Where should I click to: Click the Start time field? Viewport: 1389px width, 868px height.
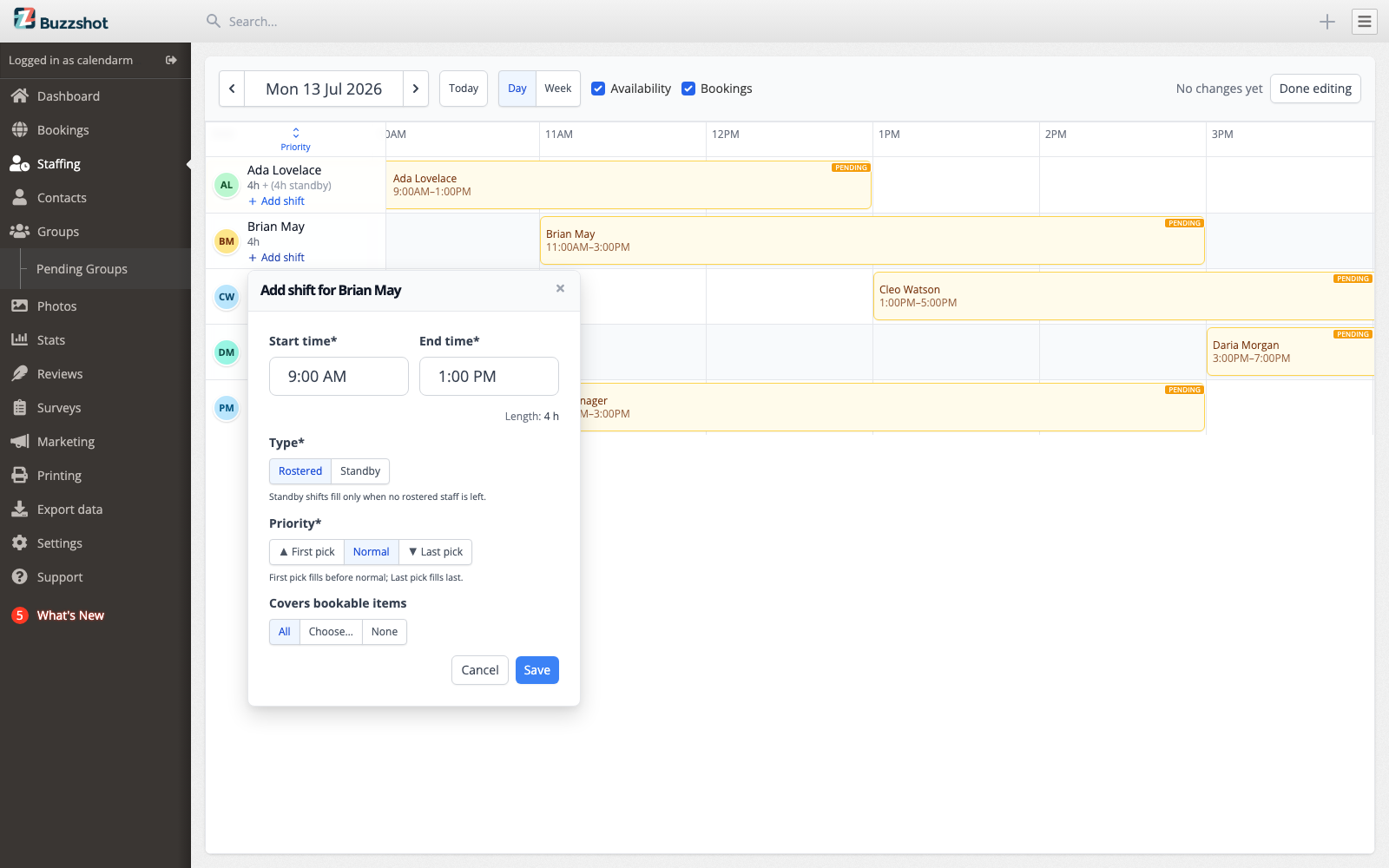point(339,376)
